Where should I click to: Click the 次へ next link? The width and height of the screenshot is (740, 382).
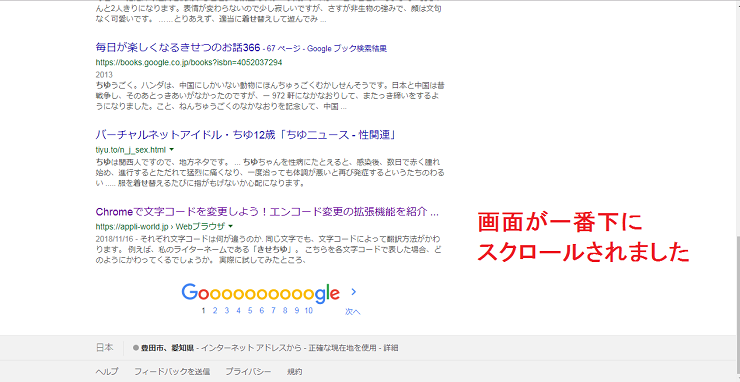pos(353,312)
